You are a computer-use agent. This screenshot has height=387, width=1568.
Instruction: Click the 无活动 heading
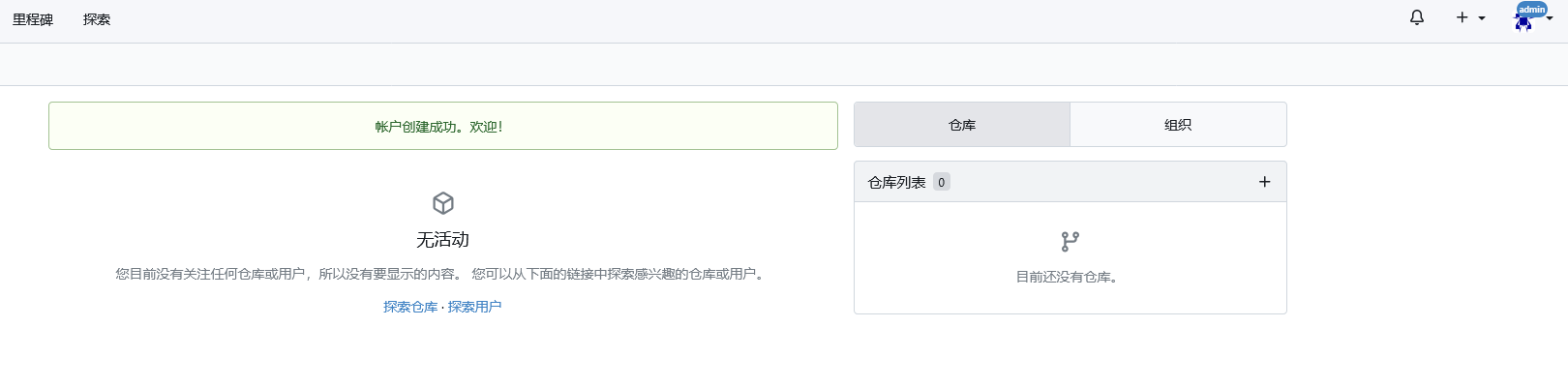pos(442,239)
